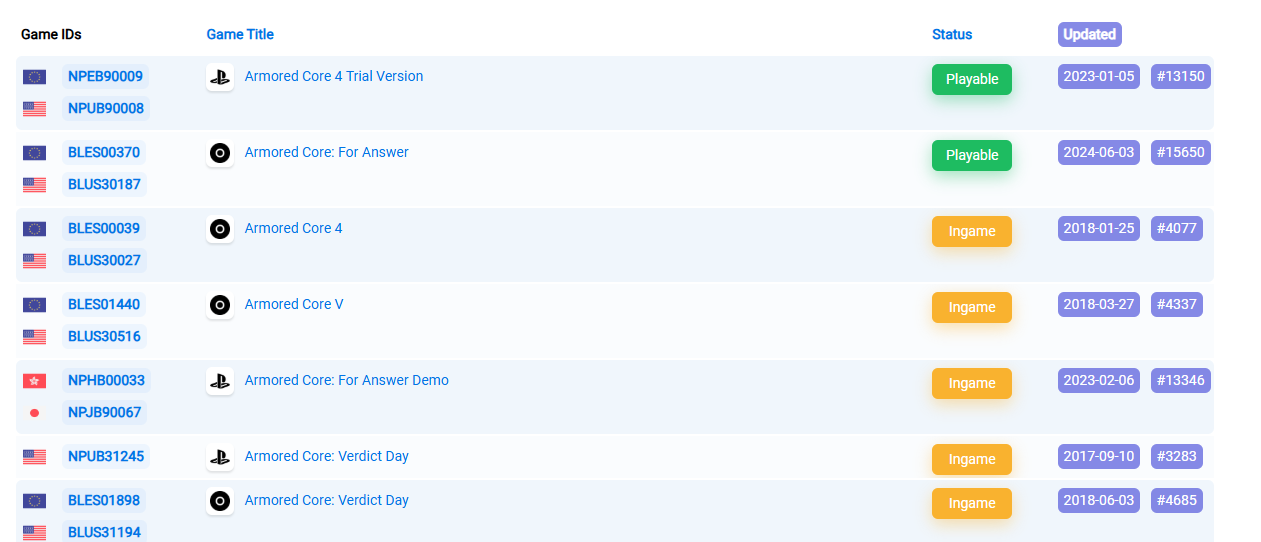
Task: Open game ID BLES00039
Action: click(104, 228)
